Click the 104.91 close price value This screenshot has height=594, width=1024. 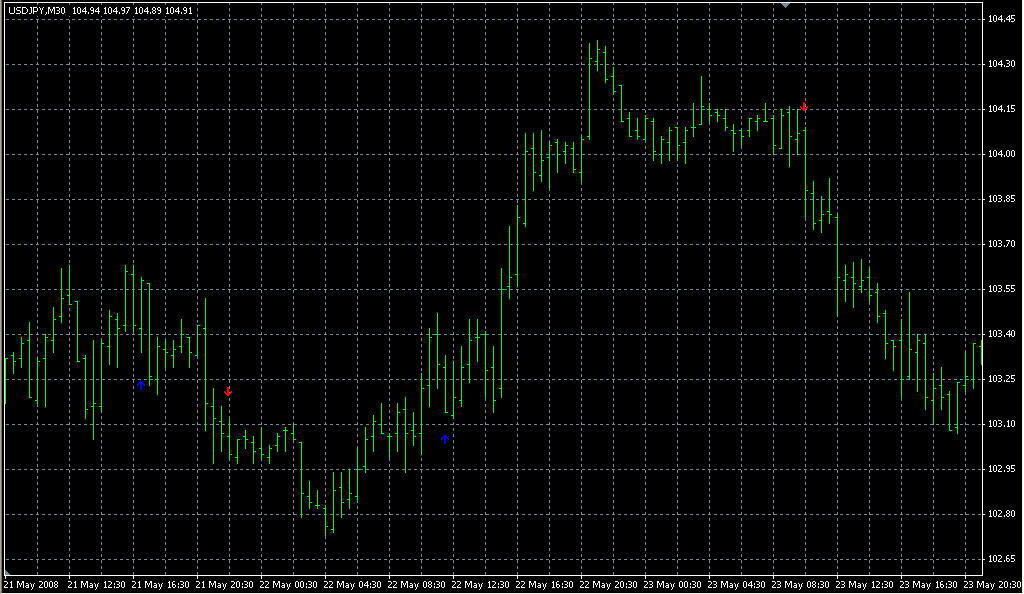pos(179,11)
